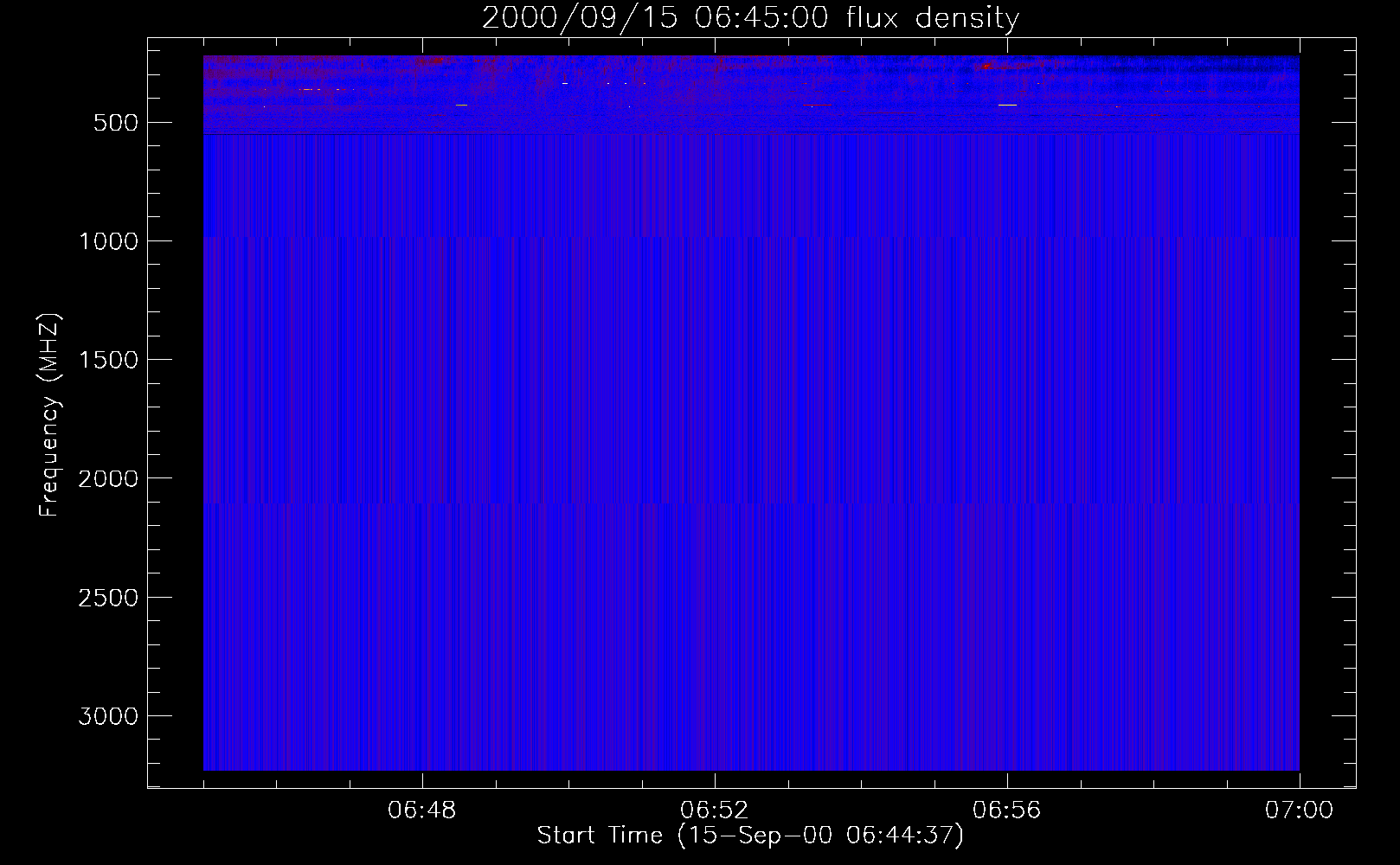Screen dimensions: 1400x865
Task: Click the plot title '2000/09/15 06:45:00 flux density'
Action: point(750,18)
